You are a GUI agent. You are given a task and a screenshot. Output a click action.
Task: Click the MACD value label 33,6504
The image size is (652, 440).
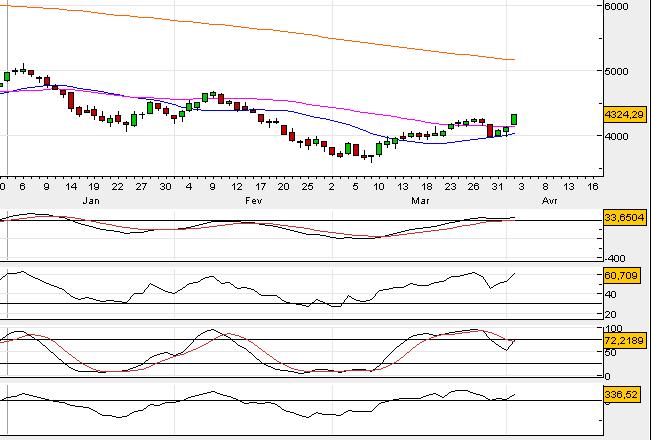625,217
